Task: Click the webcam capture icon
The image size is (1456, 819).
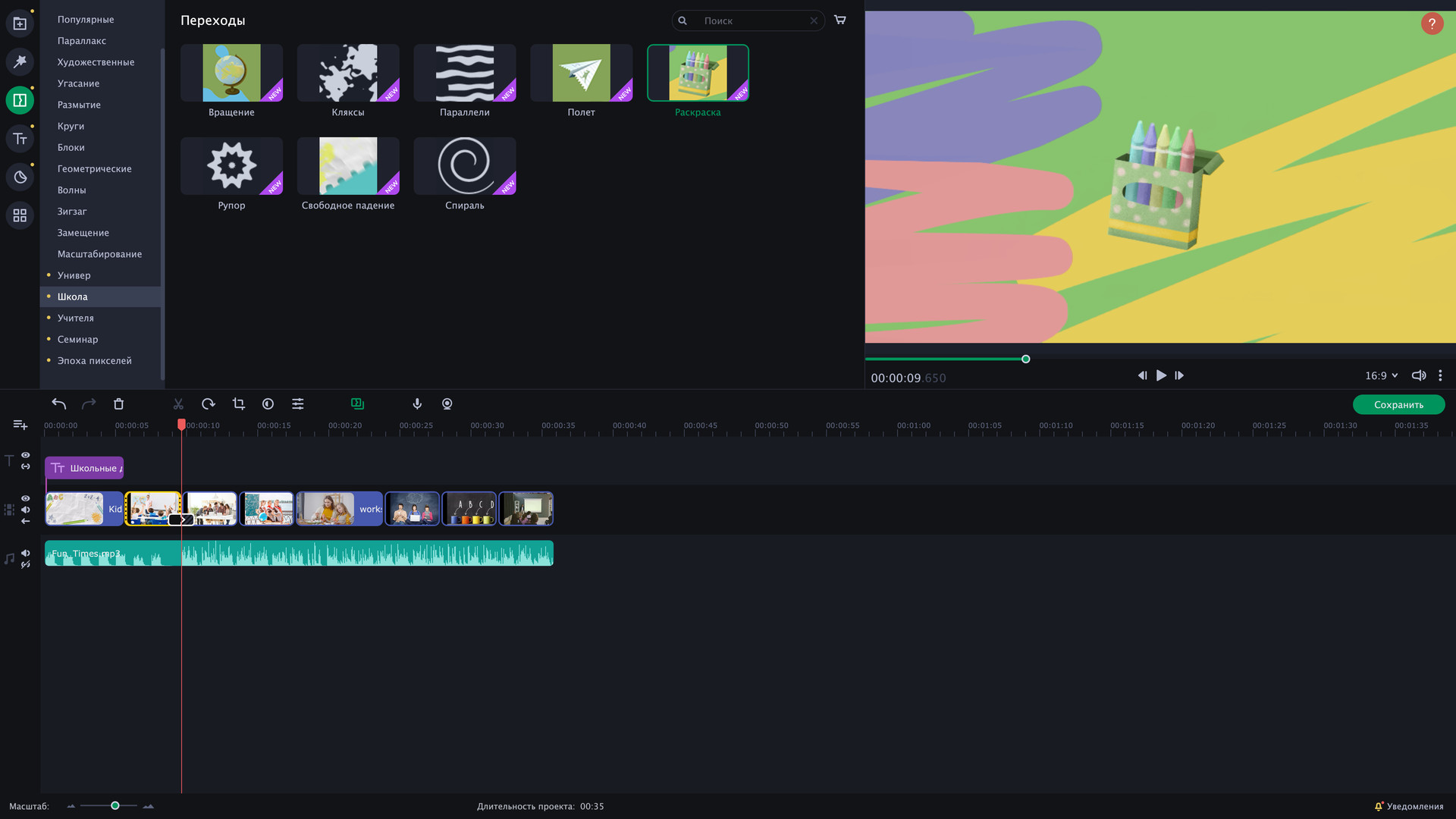Action: (447, 404)
